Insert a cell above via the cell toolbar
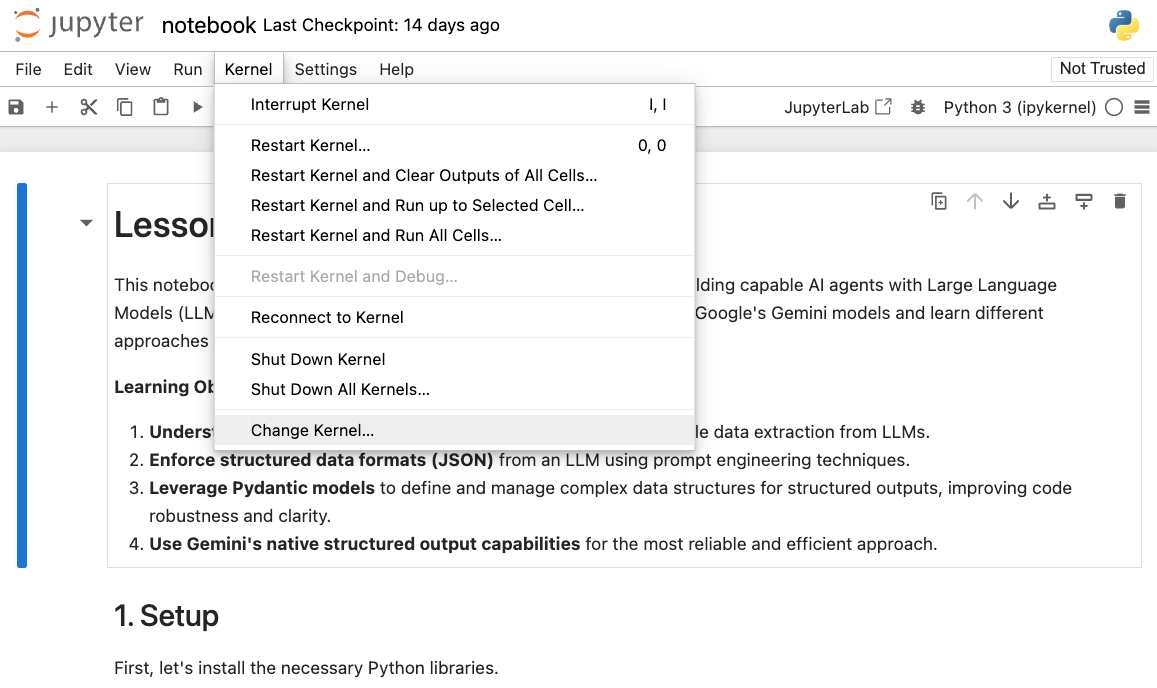Viewport: 1157px width, 688px height. tap(1046, 201)
